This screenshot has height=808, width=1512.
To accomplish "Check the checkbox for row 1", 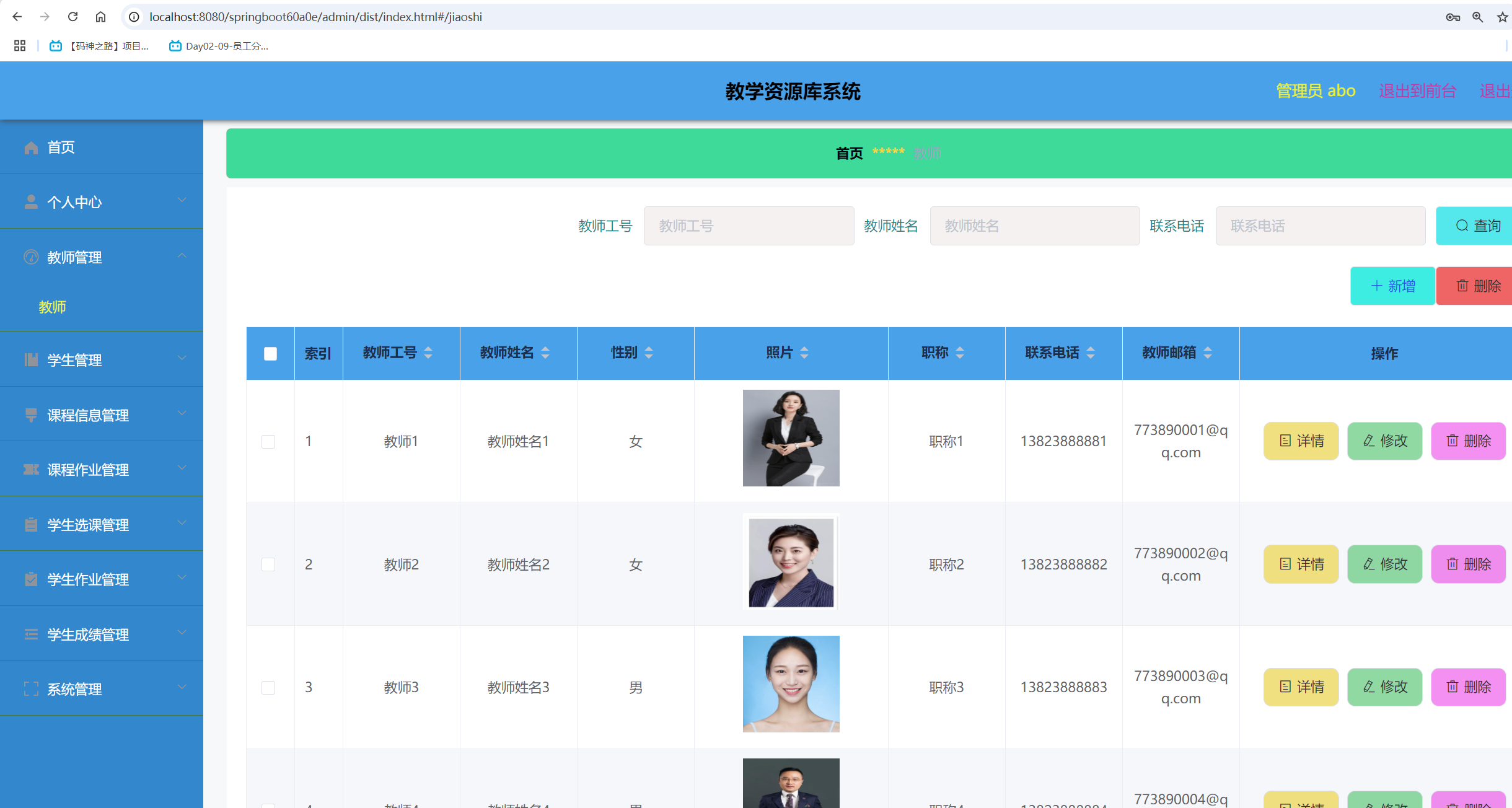I will pyautogui.click(x=268, y=441).
